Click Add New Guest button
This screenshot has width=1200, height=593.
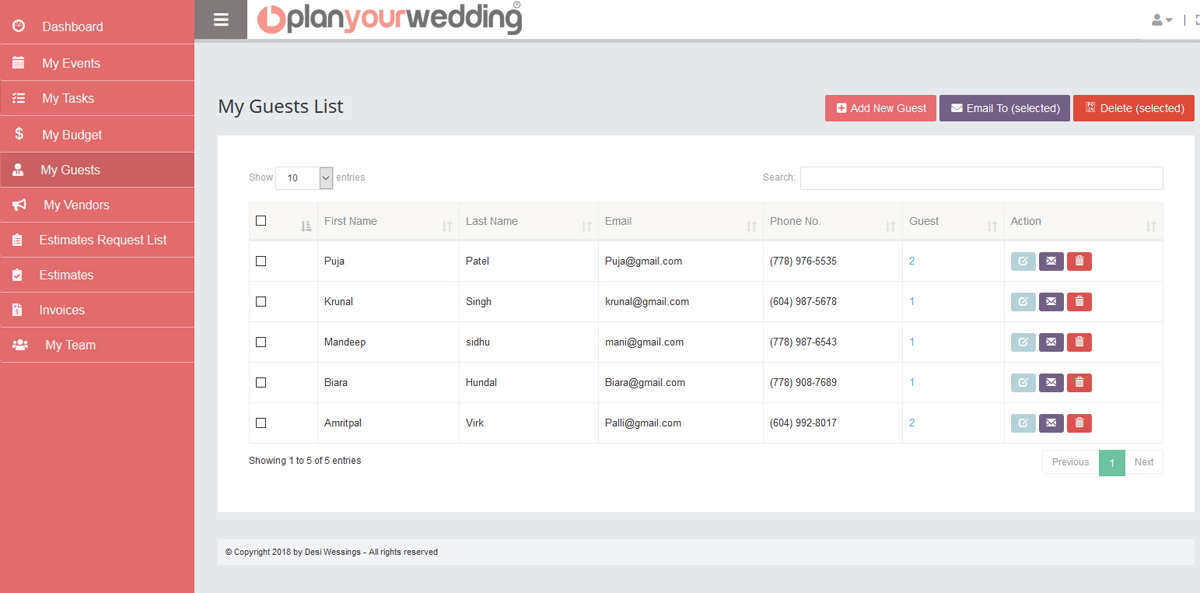(x=881, y=108)
